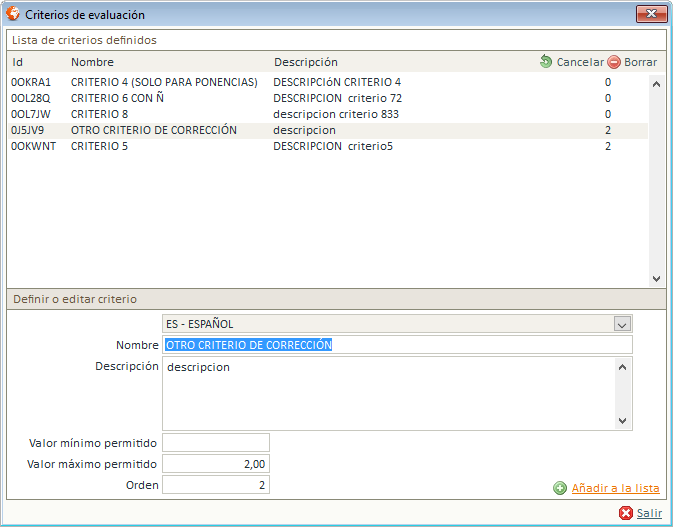The width and height of the screenshot is (673, 527).
Task: Click the red Borrar delete icon
Action: (x=614, y=62)
